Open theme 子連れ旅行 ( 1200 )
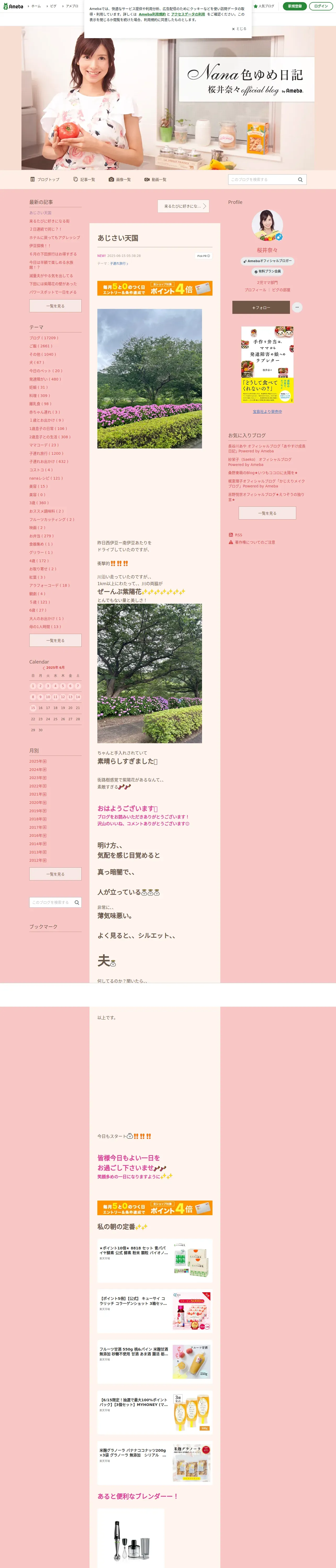Image resolution: width=336 pixels, height=1568 pixels. pyautogui.click(x=46, y=453)
